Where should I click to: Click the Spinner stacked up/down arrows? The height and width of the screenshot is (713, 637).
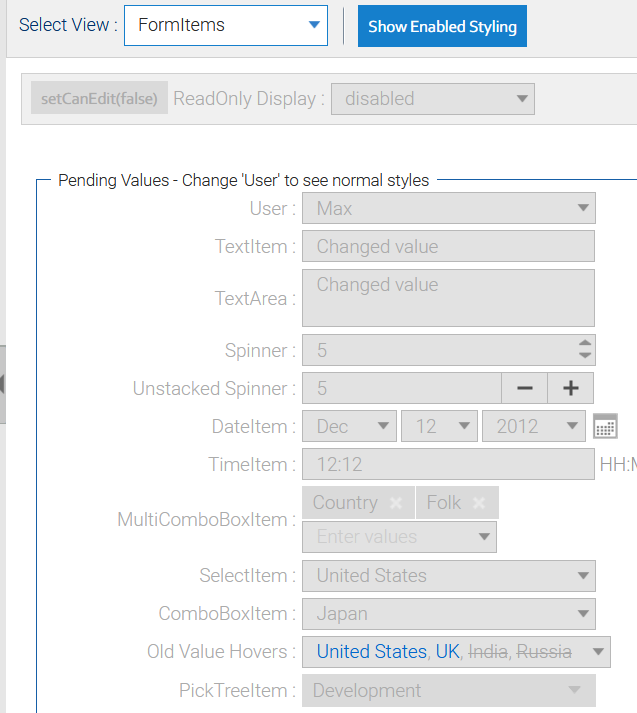point(585,350)
